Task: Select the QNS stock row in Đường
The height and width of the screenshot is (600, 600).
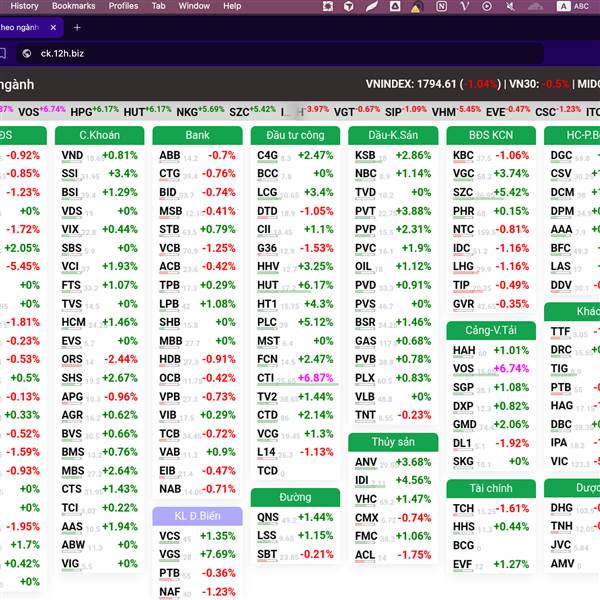Action: (295, 517)
